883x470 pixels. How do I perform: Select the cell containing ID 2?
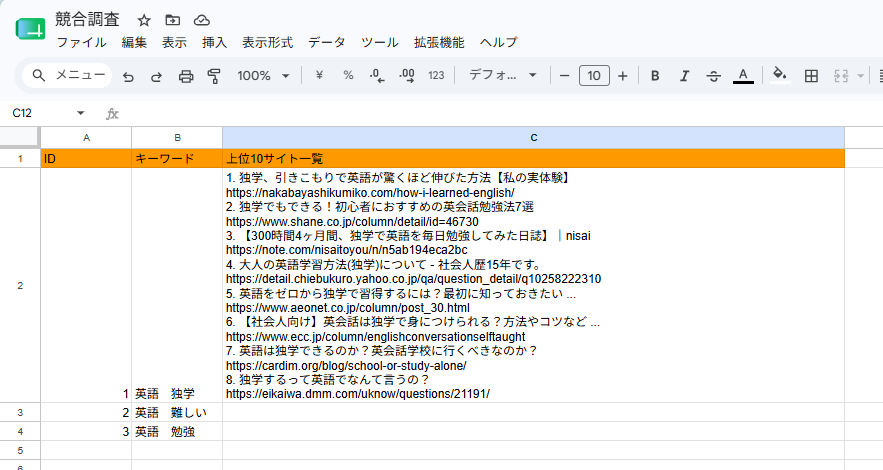[86, 413]
